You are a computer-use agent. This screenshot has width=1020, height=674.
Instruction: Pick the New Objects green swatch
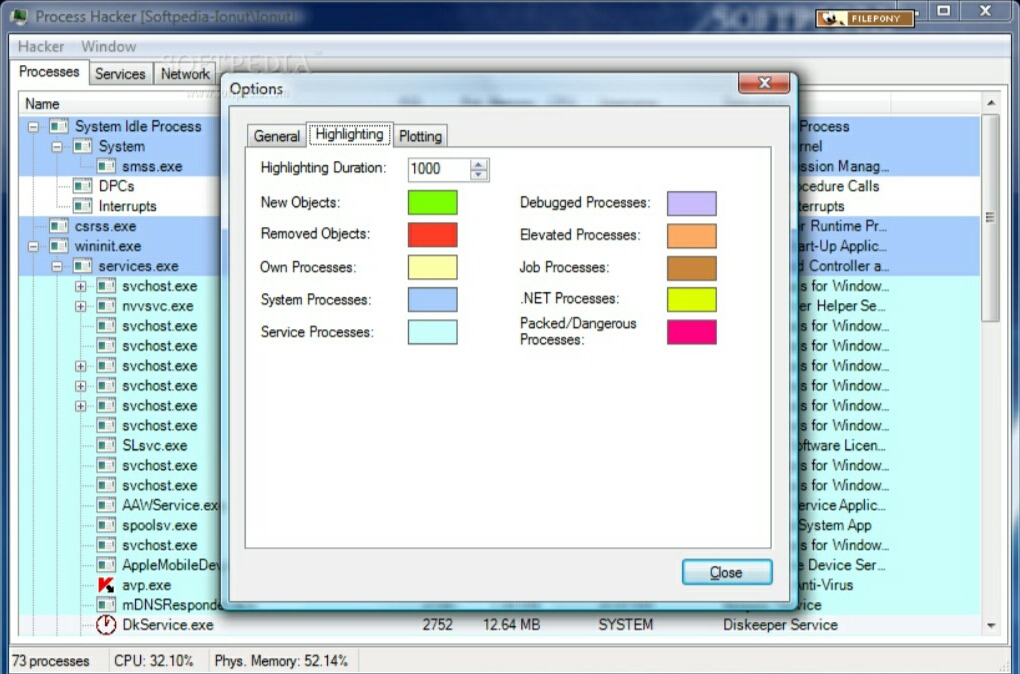(432, 203)
